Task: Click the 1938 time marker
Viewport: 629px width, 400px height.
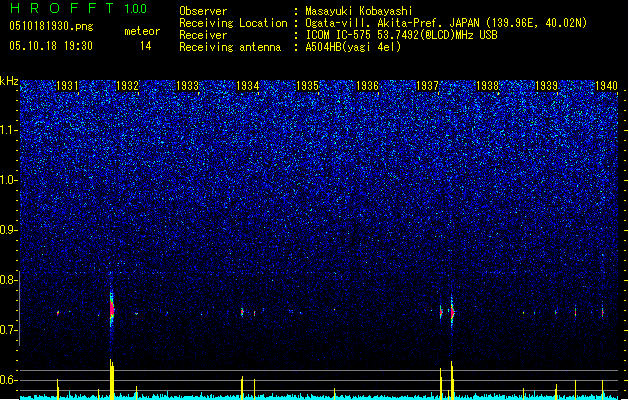Action: 487,86
